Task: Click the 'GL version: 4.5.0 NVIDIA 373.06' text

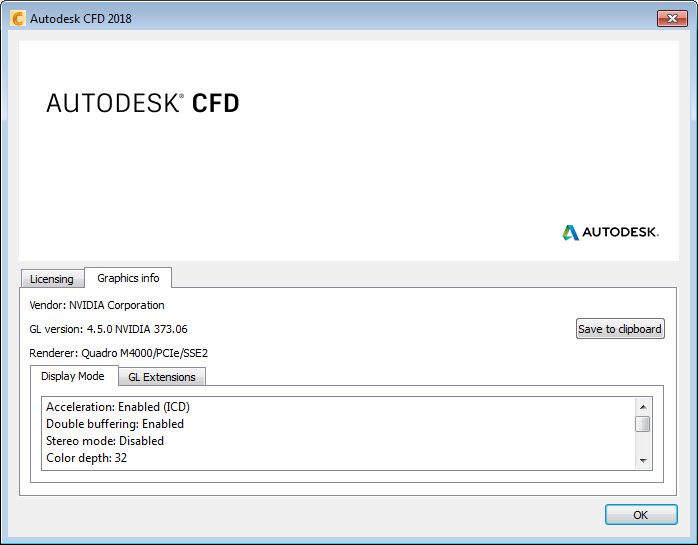Action: [109, 329]
